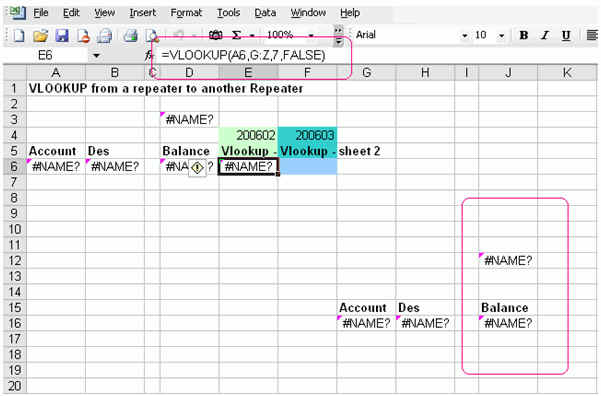Click in the formula bar VLOOKUP text

(x=243, y=56)
